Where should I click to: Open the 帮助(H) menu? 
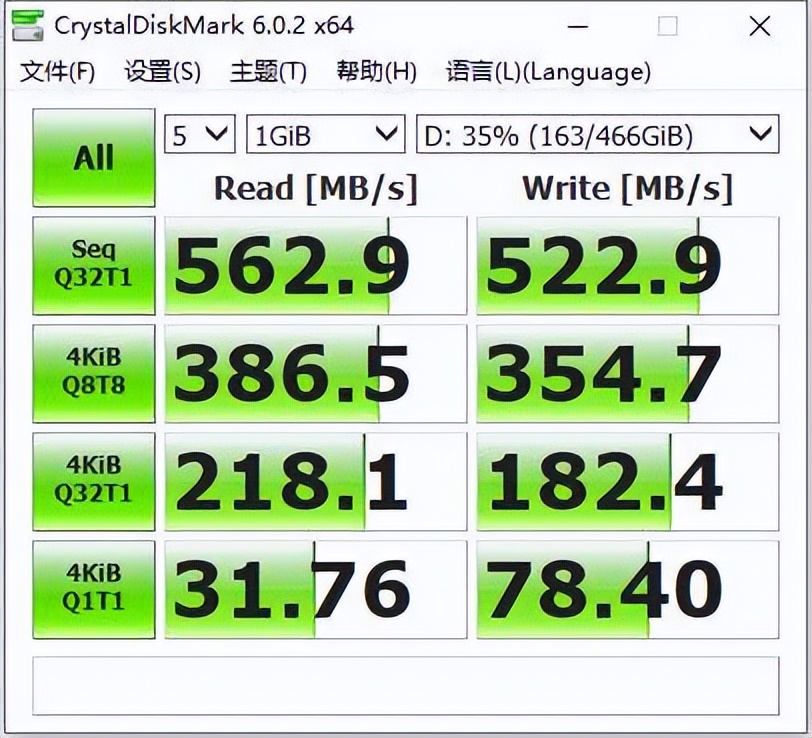[376, 71]
